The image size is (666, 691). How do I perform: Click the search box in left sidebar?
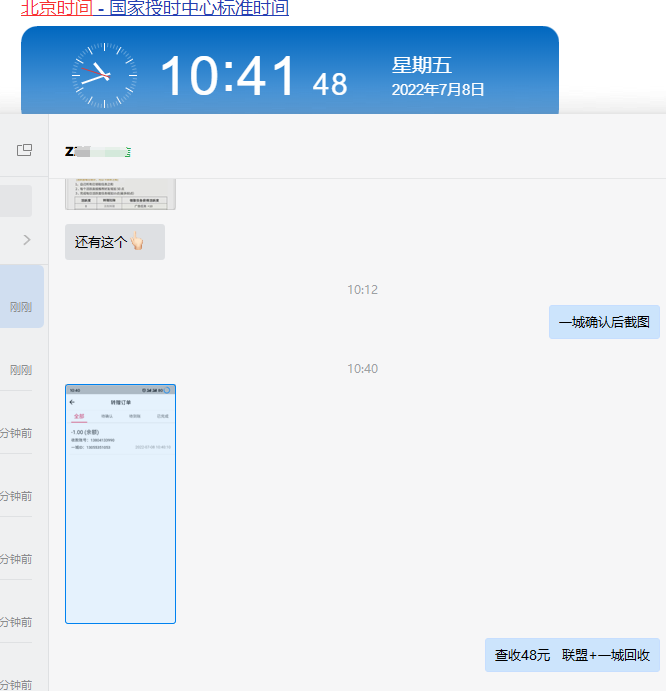coord(16,201)
